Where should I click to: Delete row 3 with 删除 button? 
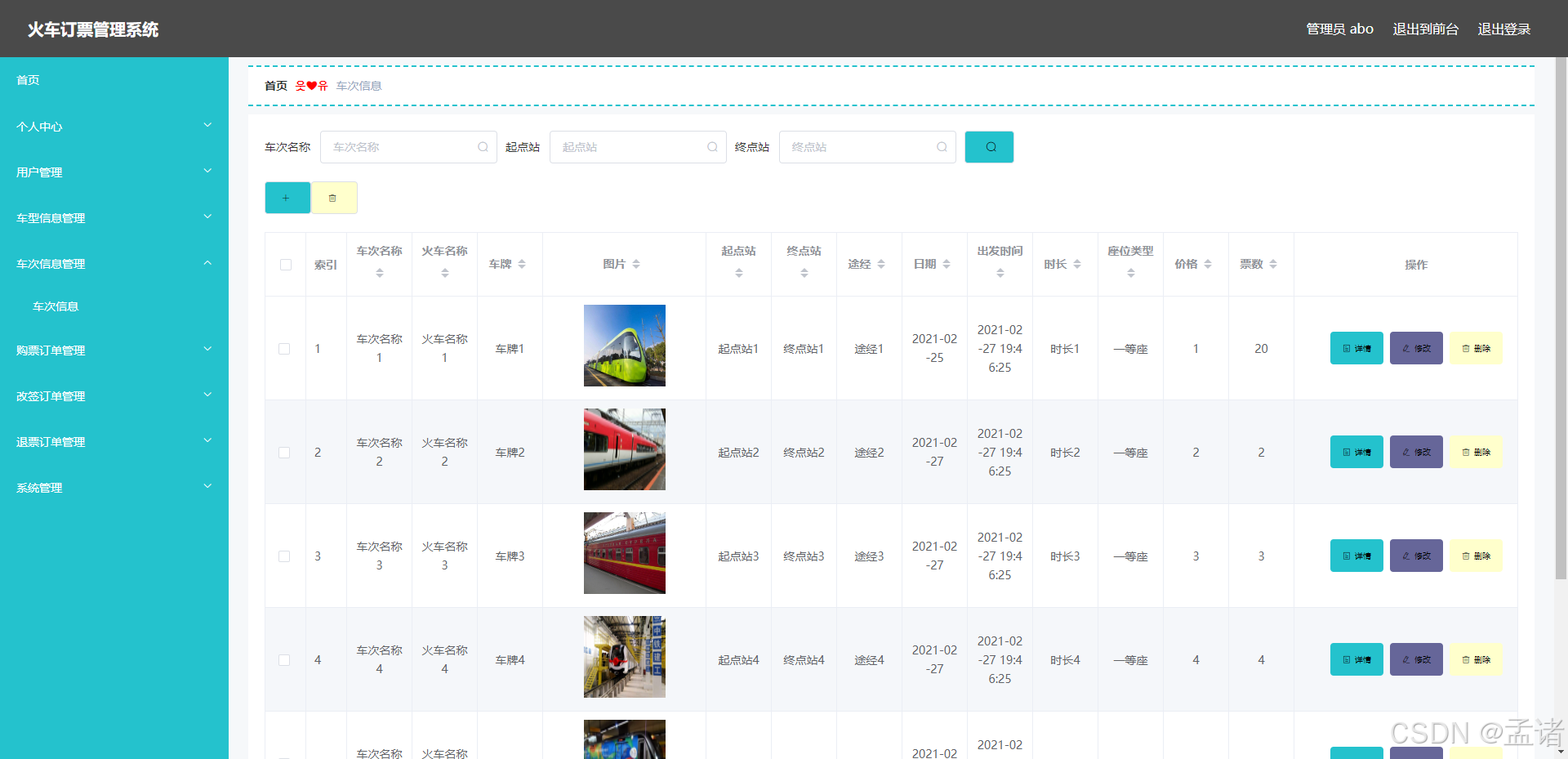1476,556
